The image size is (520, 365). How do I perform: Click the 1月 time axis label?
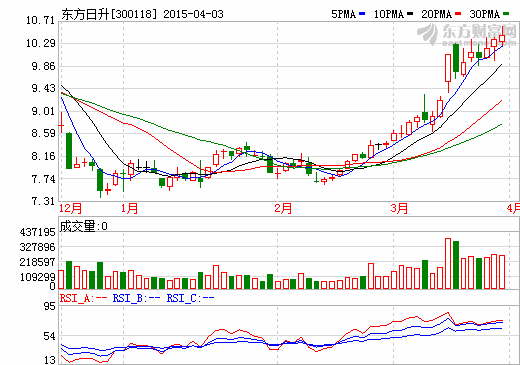tap(129, 209)
